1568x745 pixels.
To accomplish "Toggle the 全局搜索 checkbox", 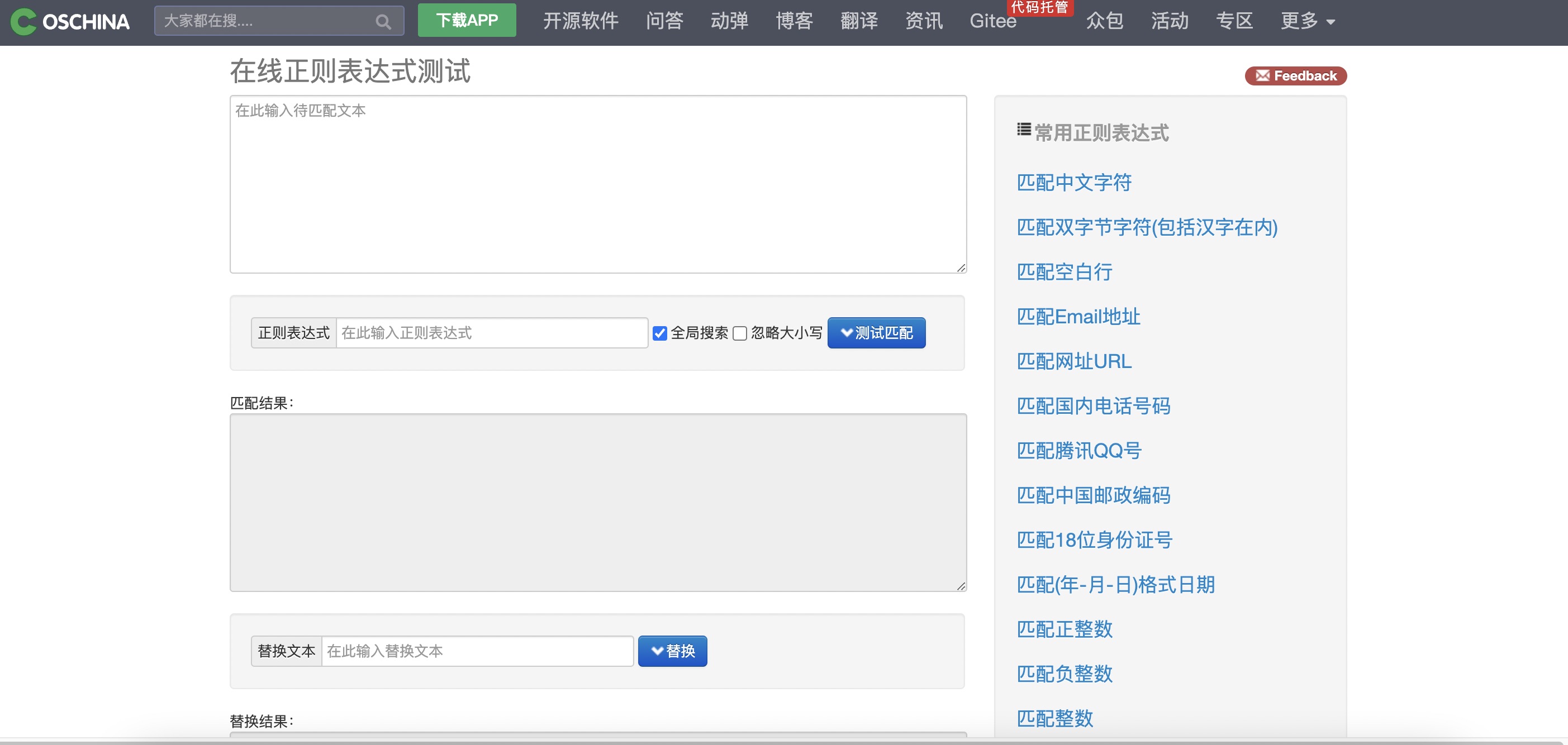I will click(660, 333).
